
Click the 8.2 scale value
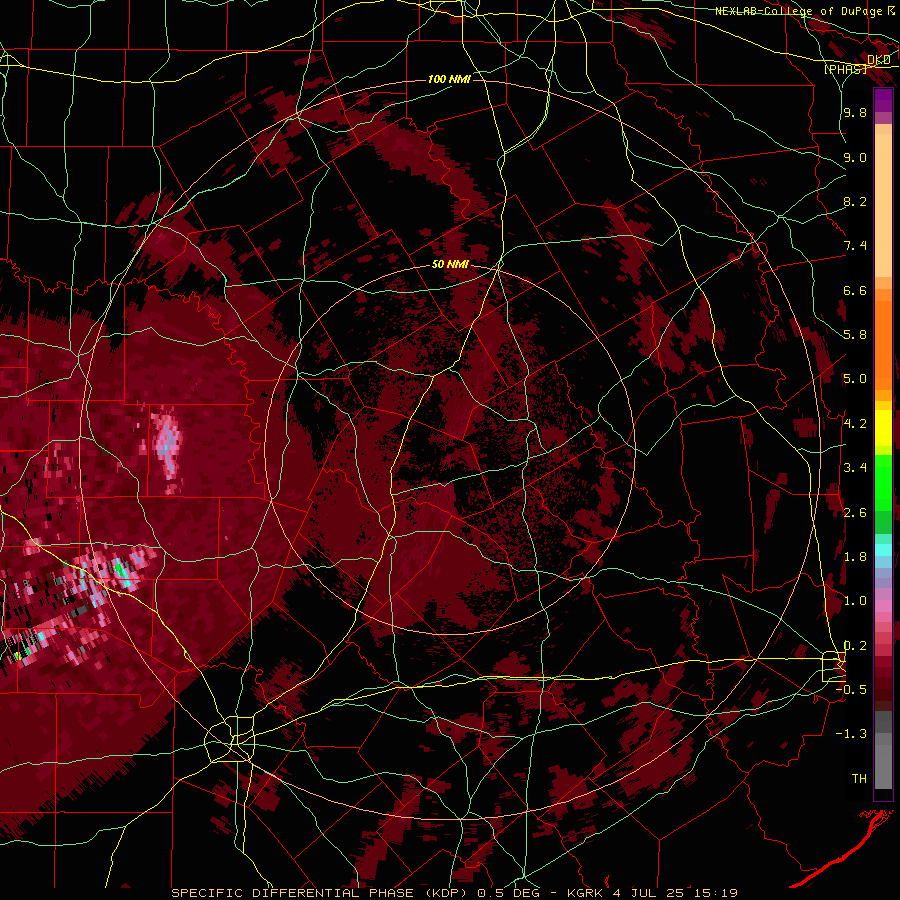(x=855, y=201)
